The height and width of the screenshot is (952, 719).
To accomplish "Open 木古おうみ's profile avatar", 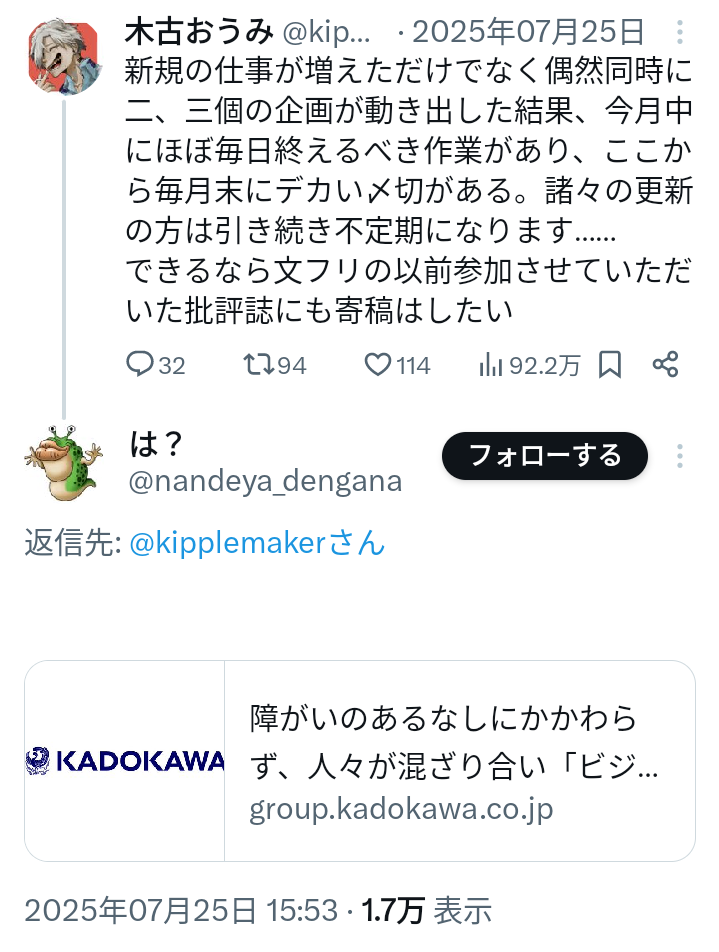I will pos(61,57).
